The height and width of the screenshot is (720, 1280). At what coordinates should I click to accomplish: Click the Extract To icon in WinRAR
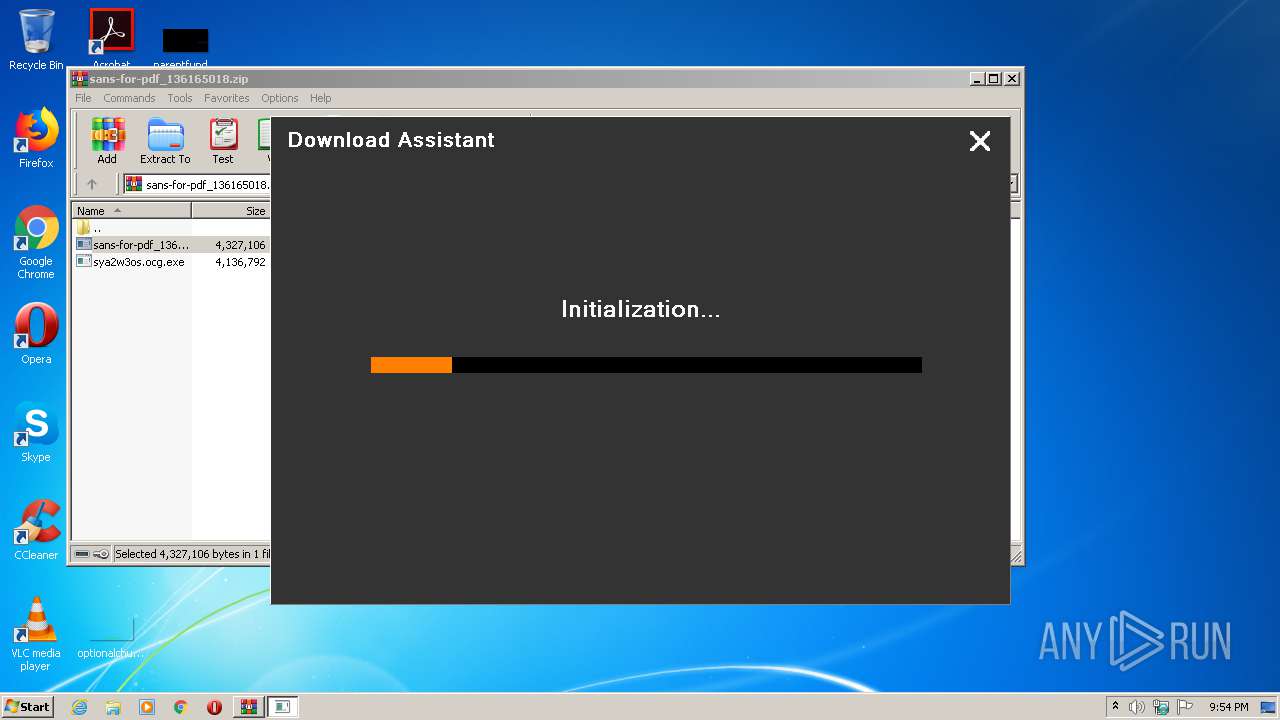point(165,141)
